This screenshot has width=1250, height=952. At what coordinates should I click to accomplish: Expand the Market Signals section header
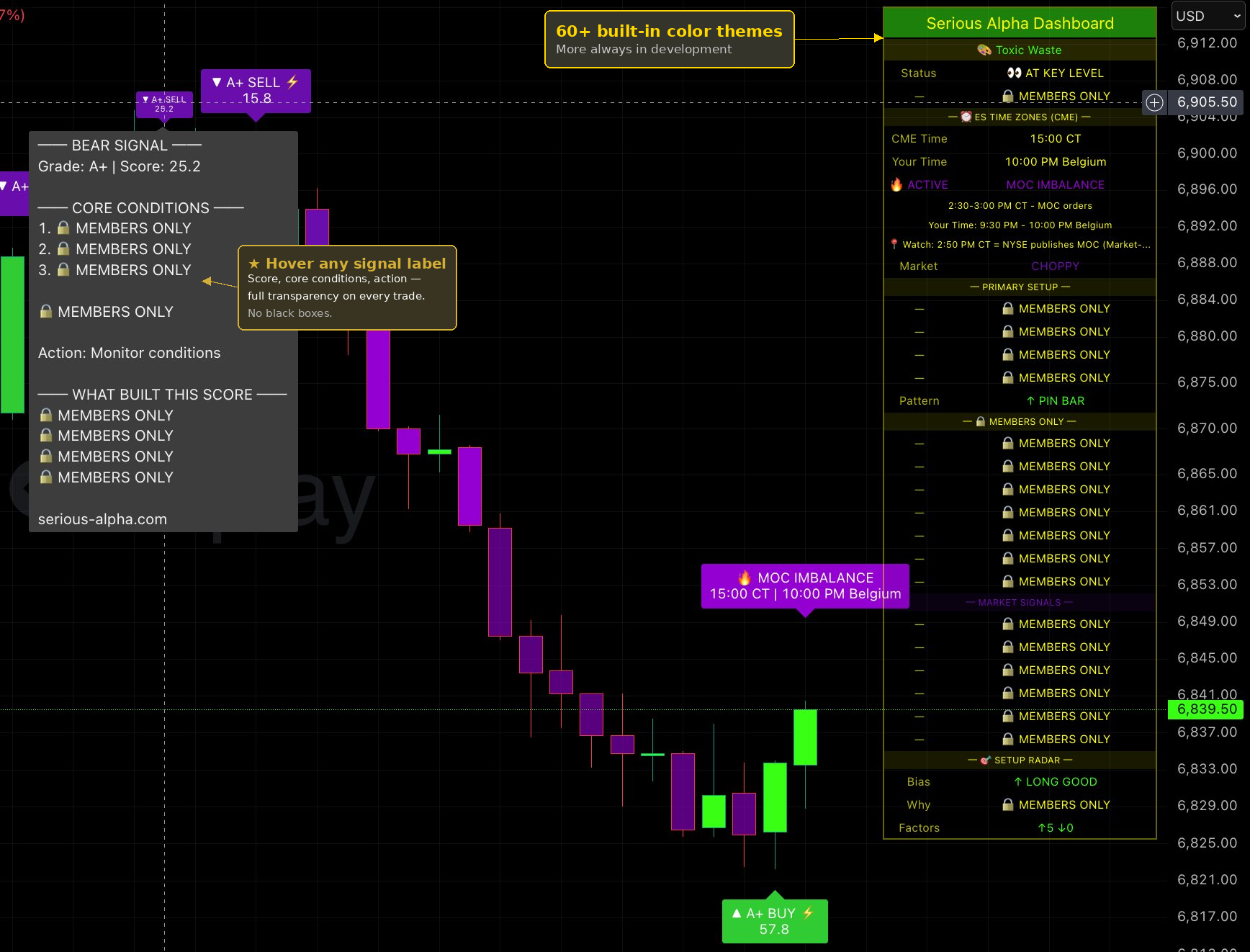click(x=1020, y=602)
